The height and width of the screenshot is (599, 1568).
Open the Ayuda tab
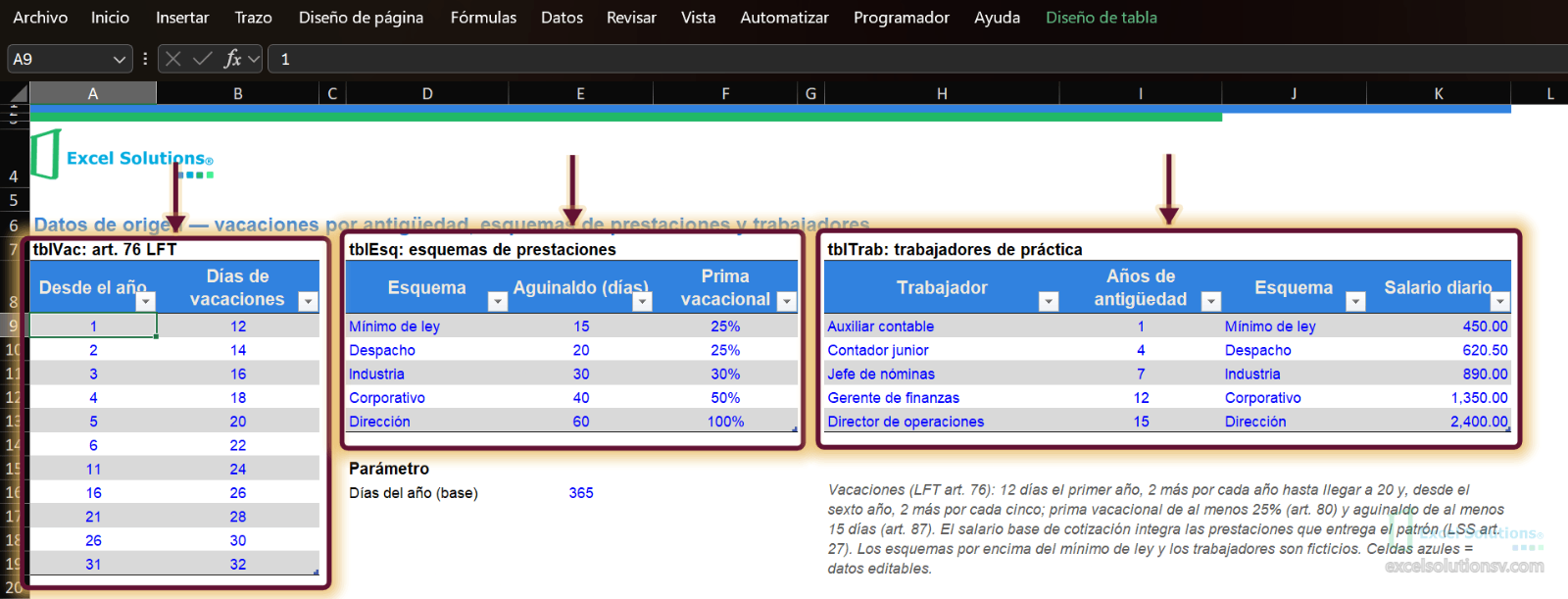pos(997,18)
